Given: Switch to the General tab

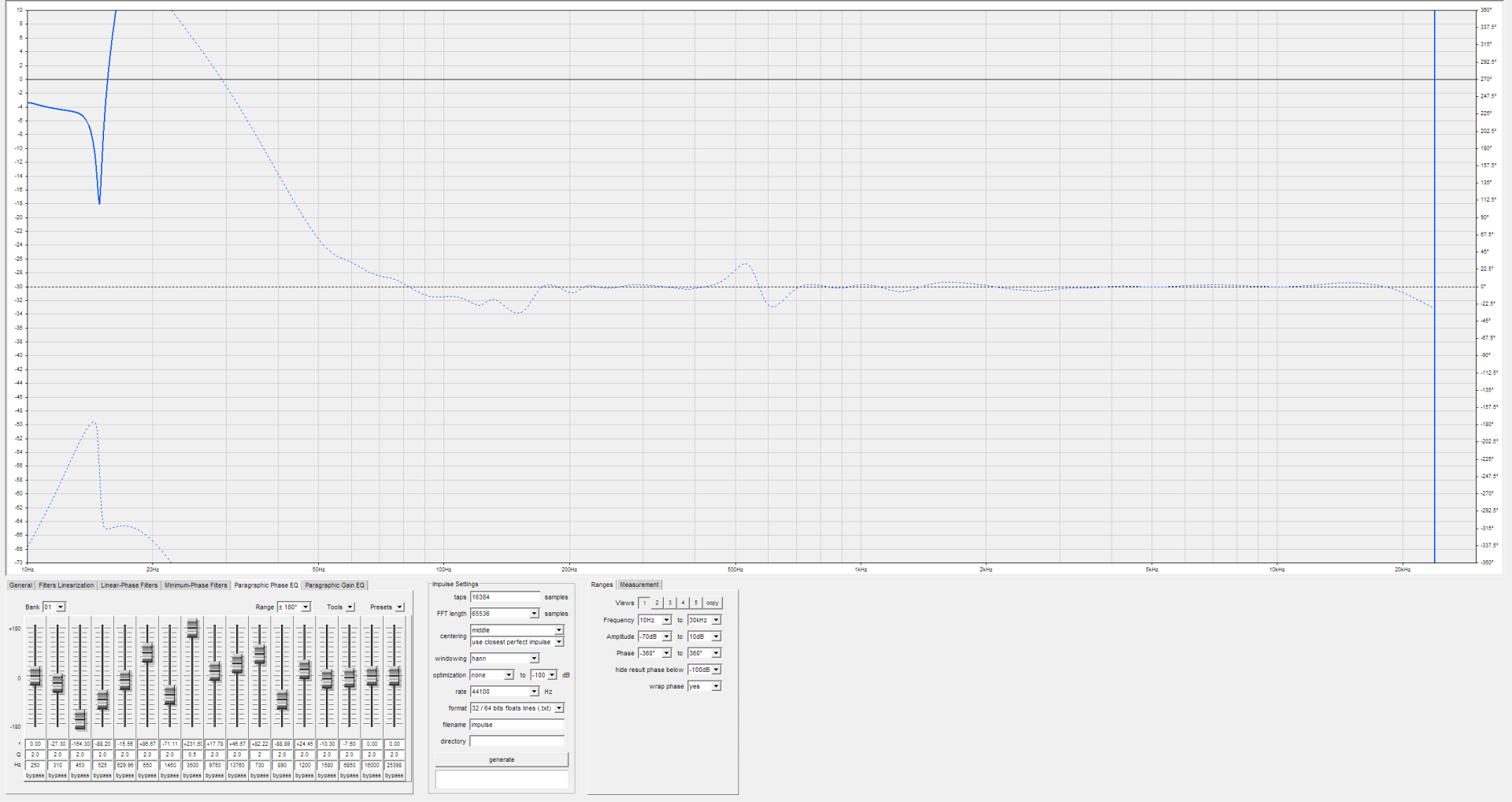Looking at the screenshot, I should (20, 585).
